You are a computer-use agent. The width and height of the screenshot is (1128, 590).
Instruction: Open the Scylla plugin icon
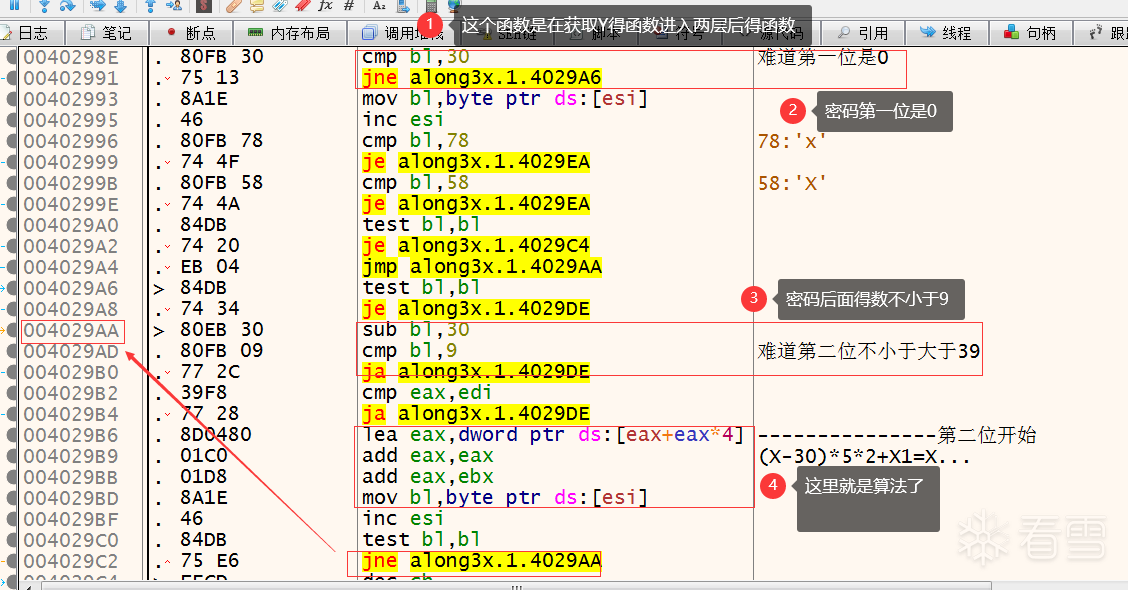(x=204, y=5)
